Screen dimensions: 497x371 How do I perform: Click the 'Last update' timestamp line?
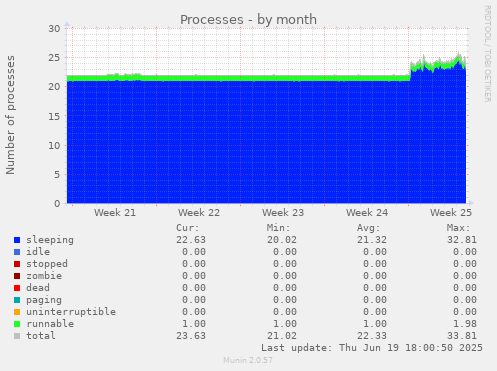tap(372, 348)
